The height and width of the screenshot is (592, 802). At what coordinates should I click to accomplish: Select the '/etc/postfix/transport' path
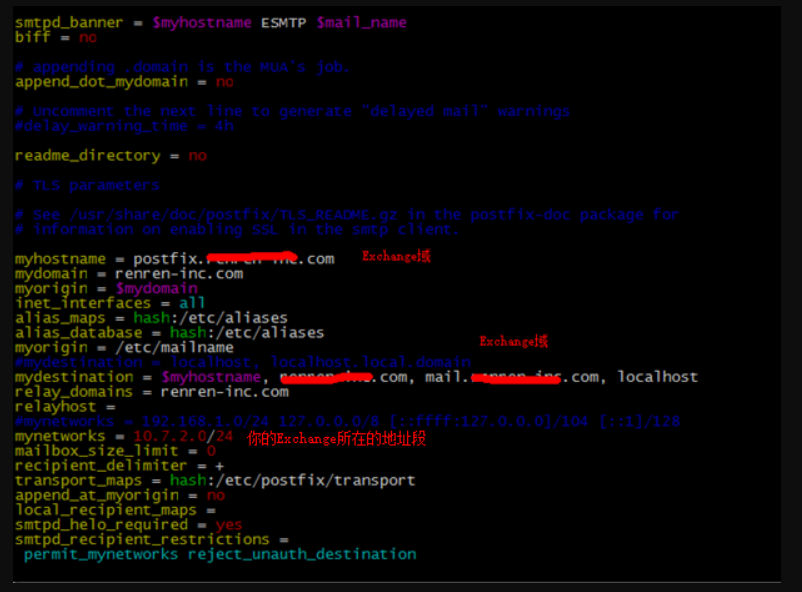pos(315,481)
